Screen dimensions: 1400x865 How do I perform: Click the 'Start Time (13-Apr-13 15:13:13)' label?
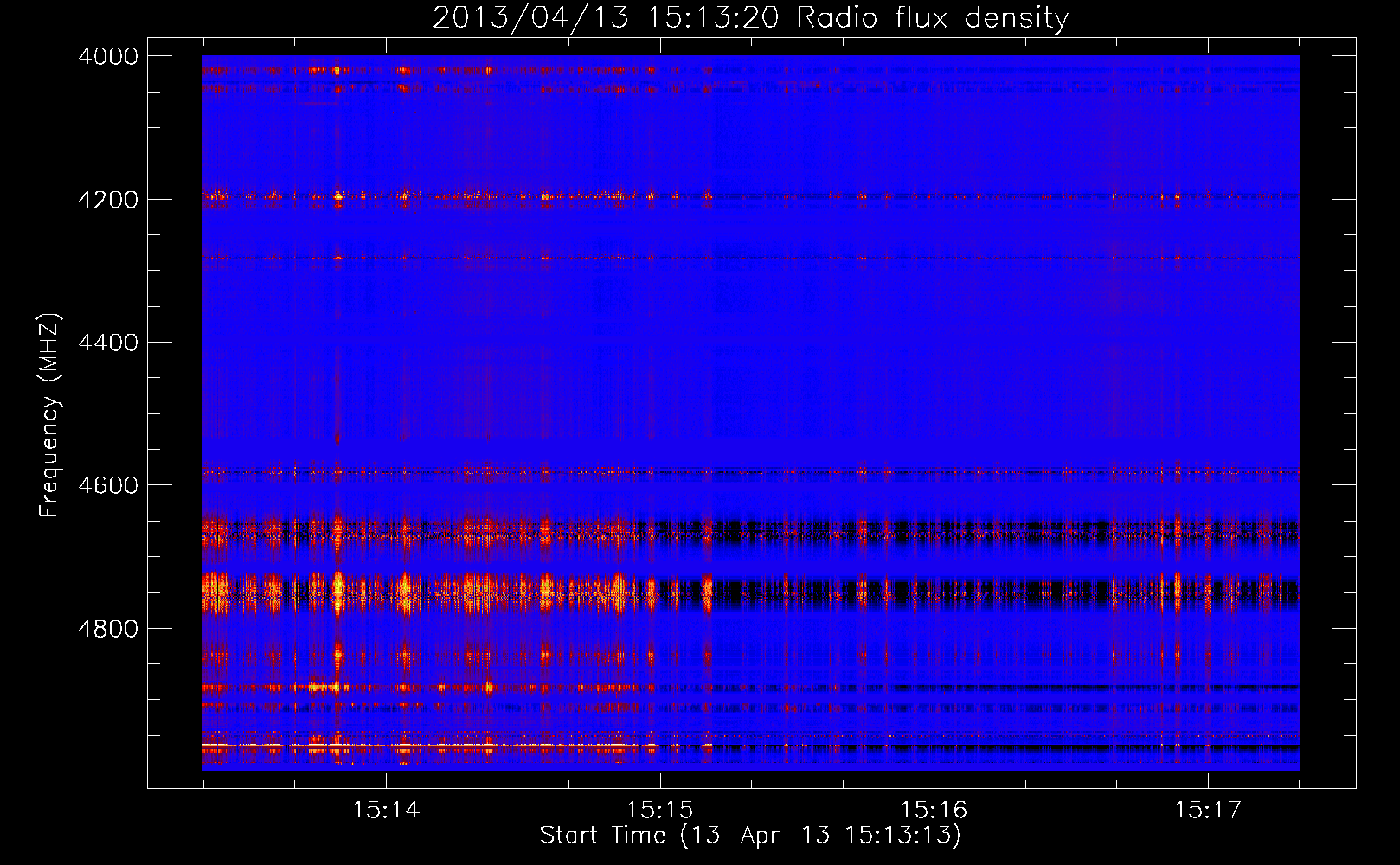tap(750, 836)
